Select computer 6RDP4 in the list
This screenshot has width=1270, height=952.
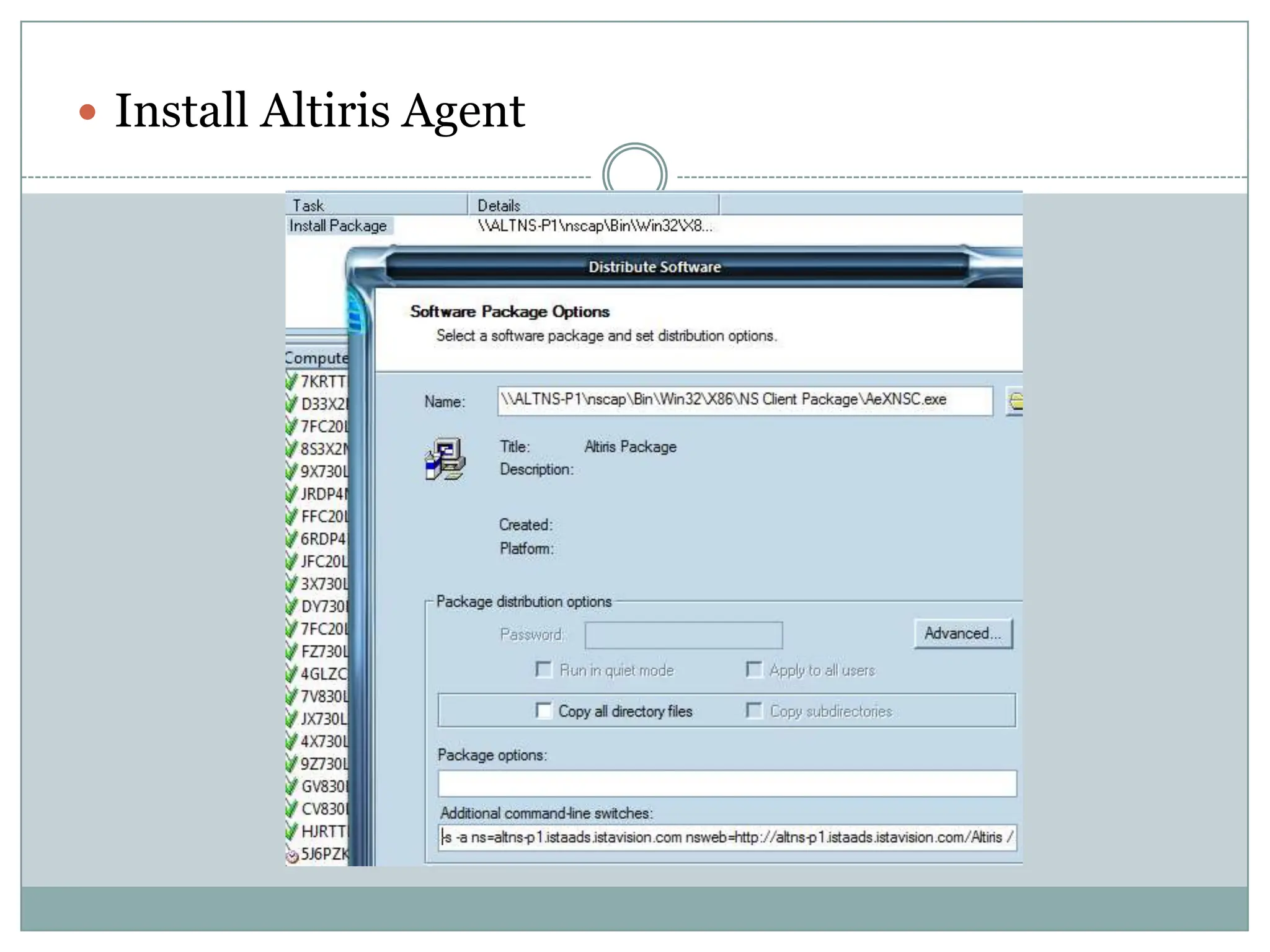(324, 539)
